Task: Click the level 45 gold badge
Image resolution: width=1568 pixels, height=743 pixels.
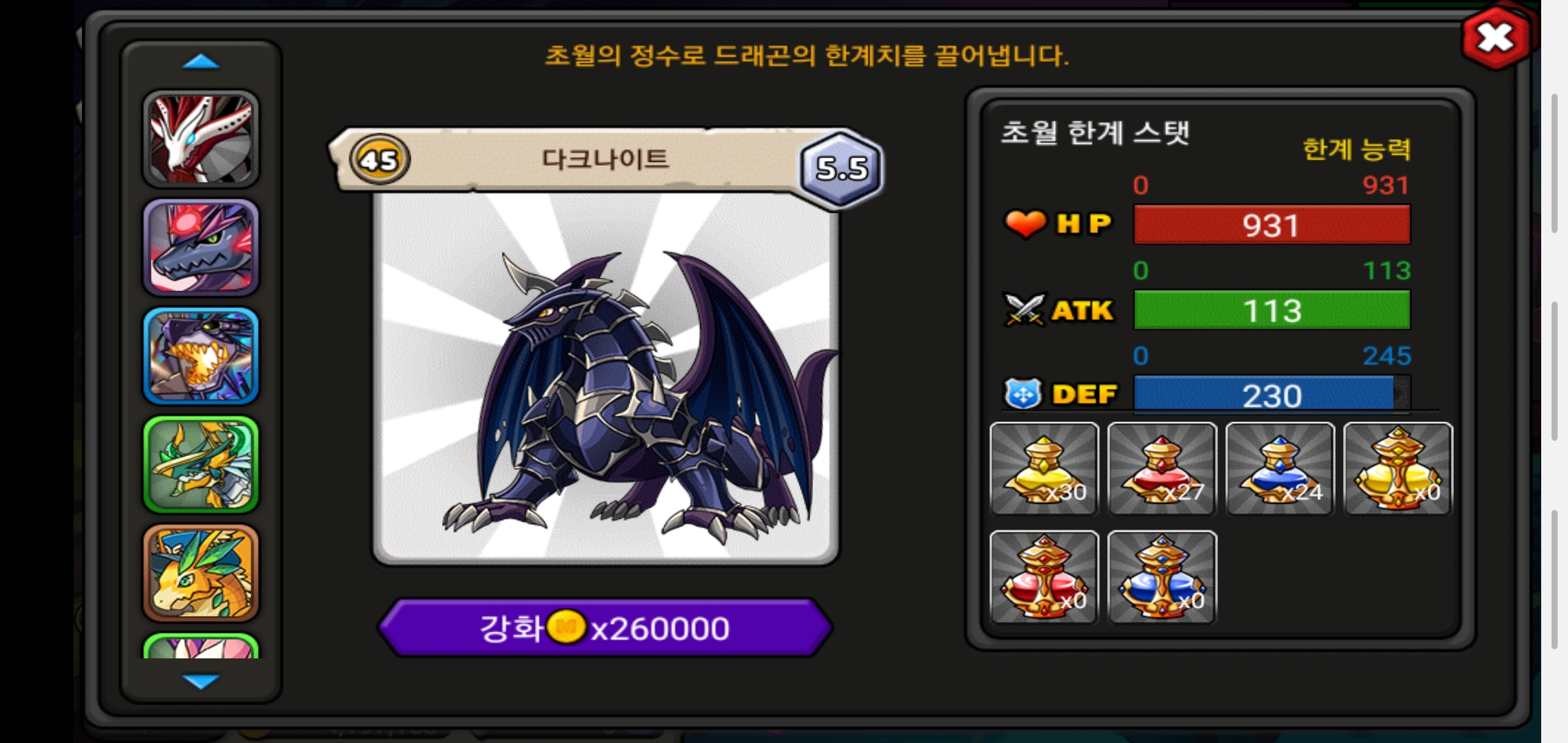Action: 379,160
